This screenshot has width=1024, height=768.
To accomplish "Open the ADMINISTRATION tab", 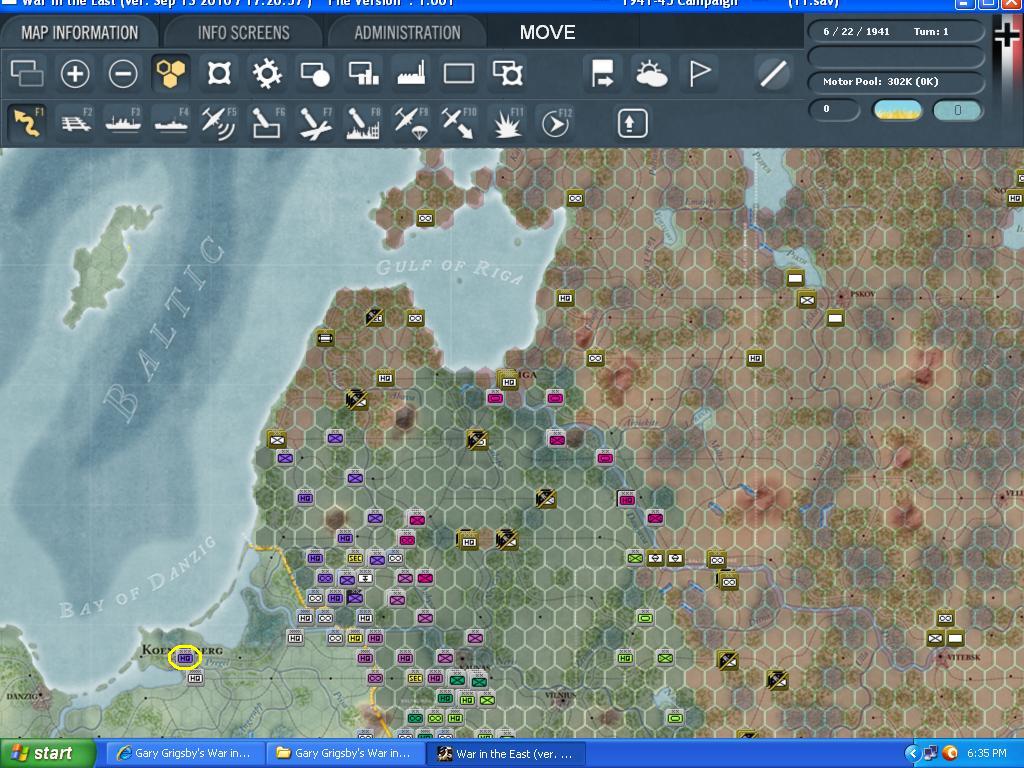I will [x=408, y=32].
